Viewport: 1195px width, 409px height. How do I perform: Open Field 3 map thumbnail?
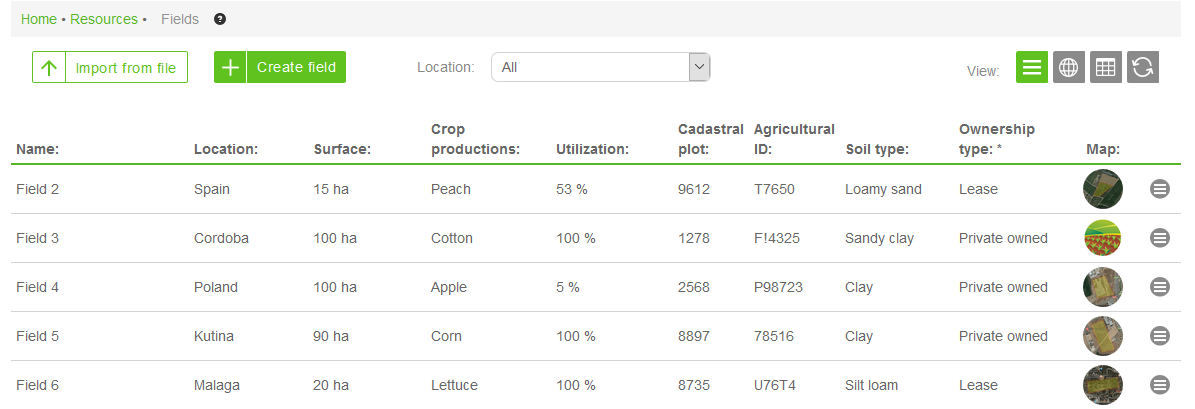(x=1103, y=238)
